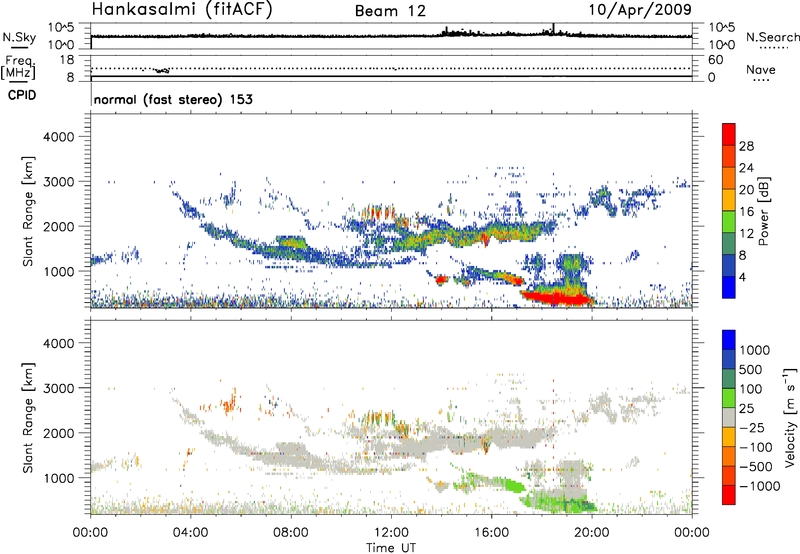Click the 20 value on power colorbar
This screenshot has height=554, width=800.
[x=746, y=190]
